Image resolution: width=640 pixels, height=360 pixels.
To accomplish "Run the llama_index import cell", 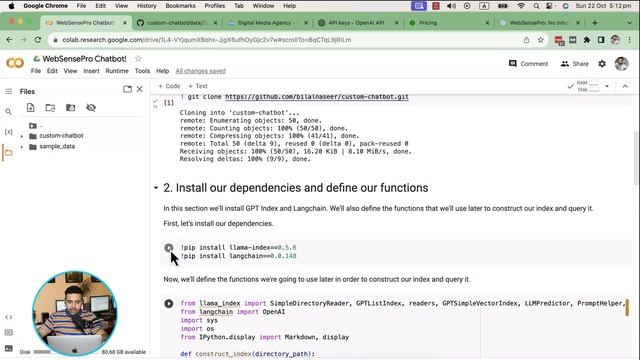I will pos(169,304).
